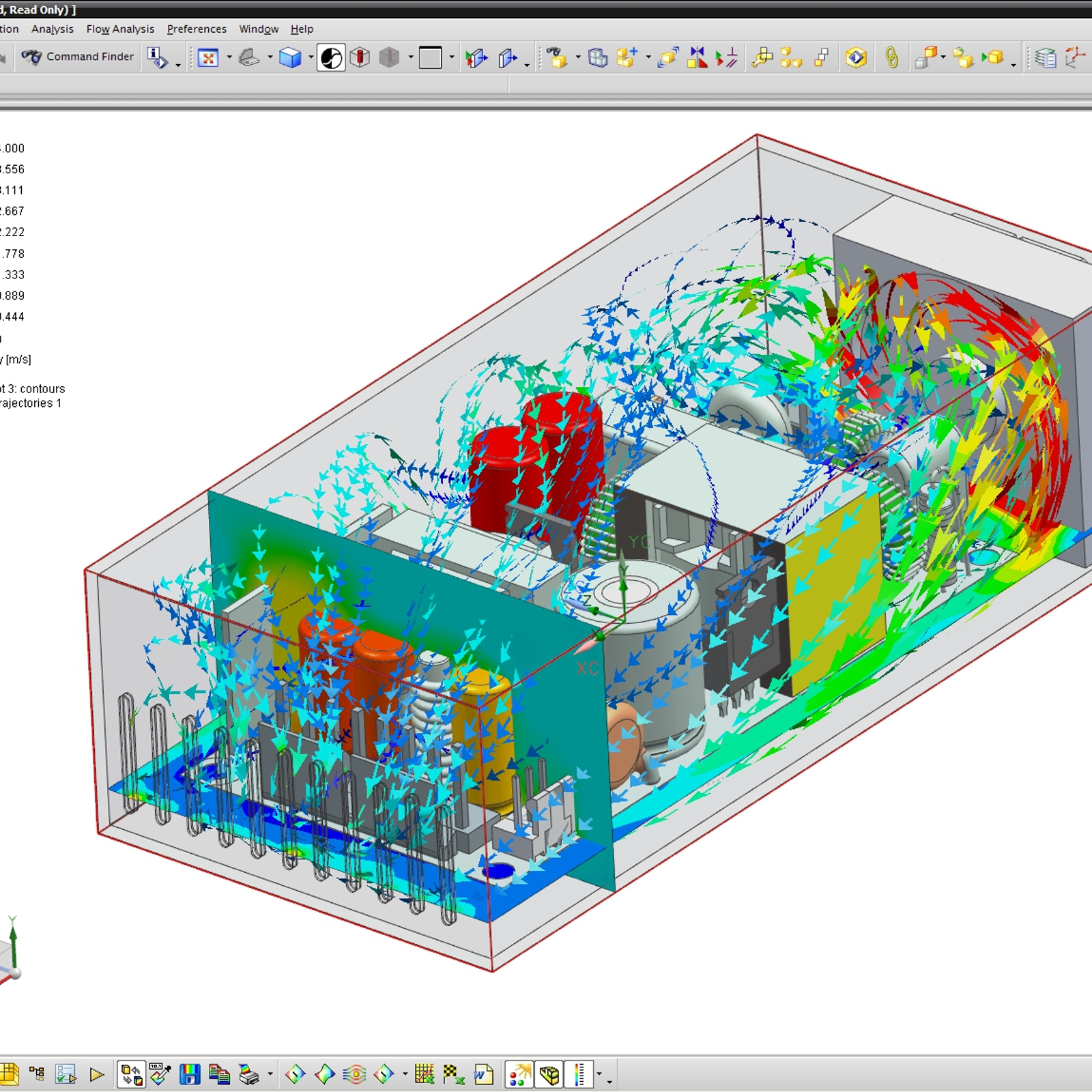Click the blue shaded cube rendering icon
Screen dimensions: 1092x1092
pos(290,58)
